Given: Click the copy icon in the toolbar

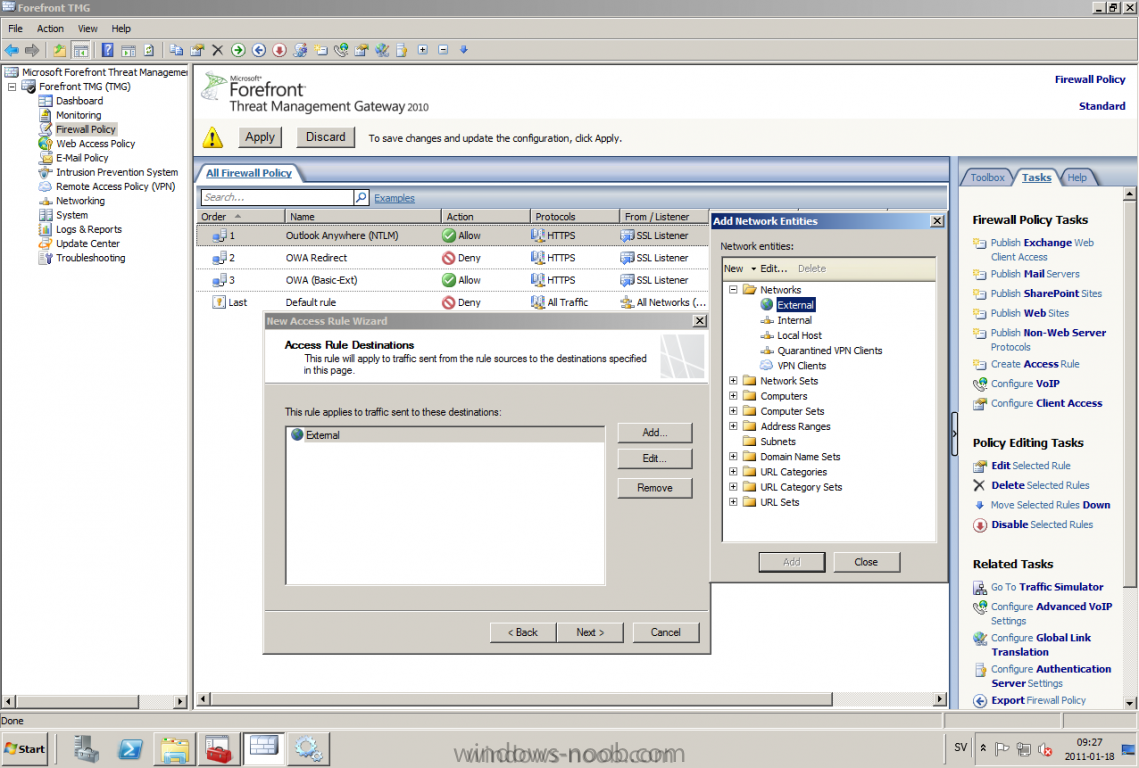Looking at the screenshot, I should tap(176, 50).
